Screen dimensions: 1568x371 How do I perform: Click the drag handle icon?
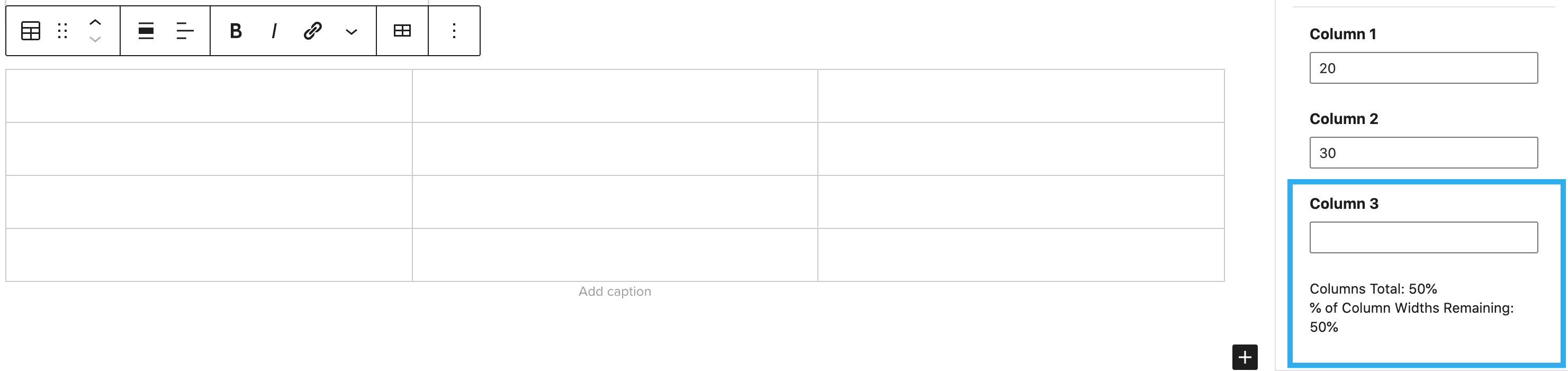(x=62, y=31)
